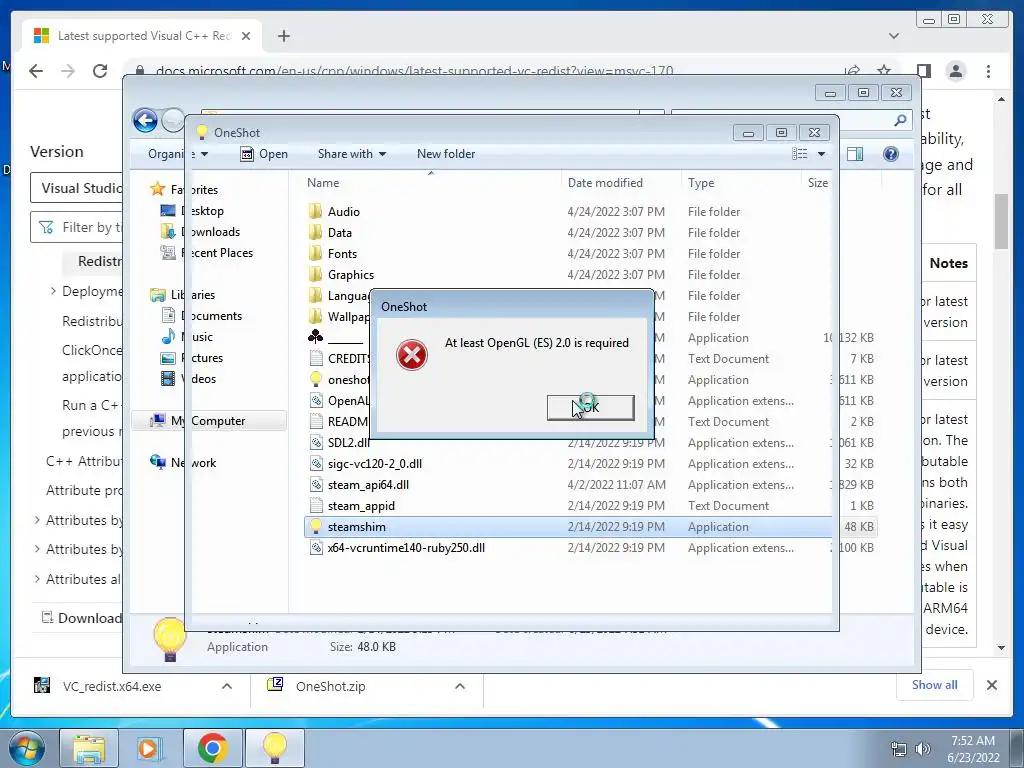Sort by Size column
1024x768 pixels.
(x=817, y=183)
